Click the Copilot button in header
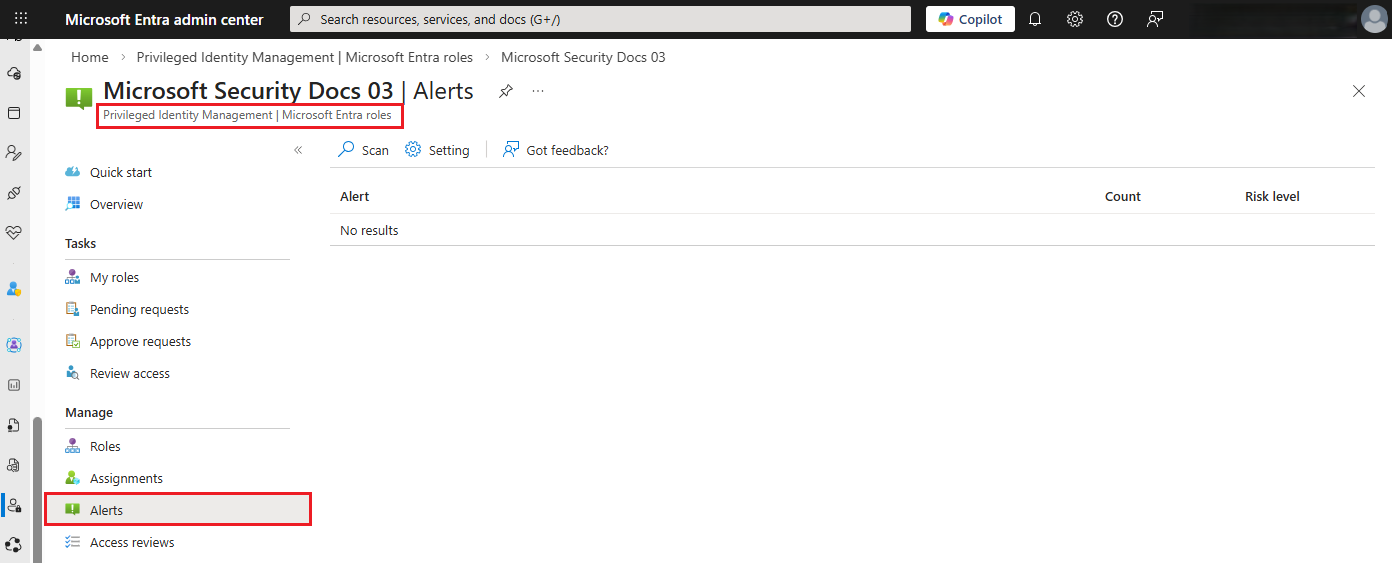 (x=970, y=19)
